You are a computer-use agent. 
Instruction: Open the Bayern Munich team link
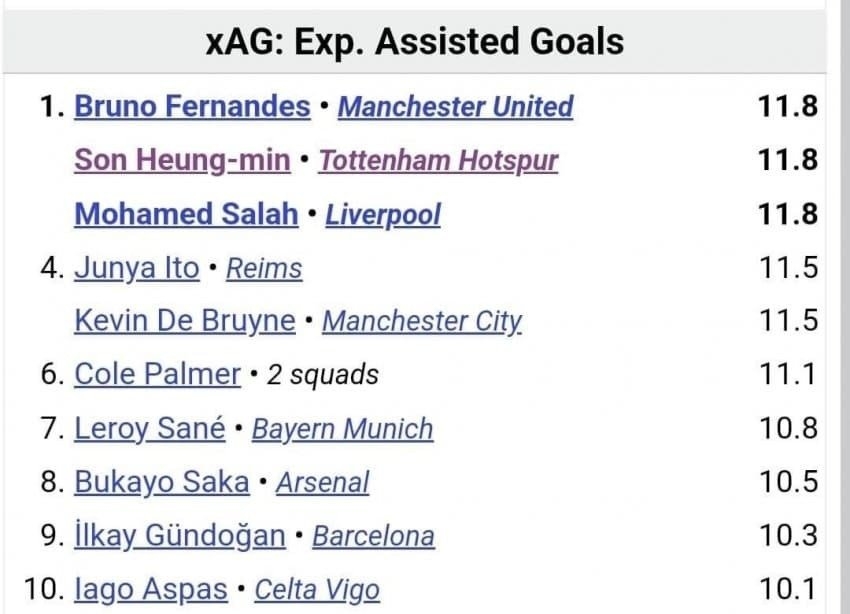click(x=343, y=429)
